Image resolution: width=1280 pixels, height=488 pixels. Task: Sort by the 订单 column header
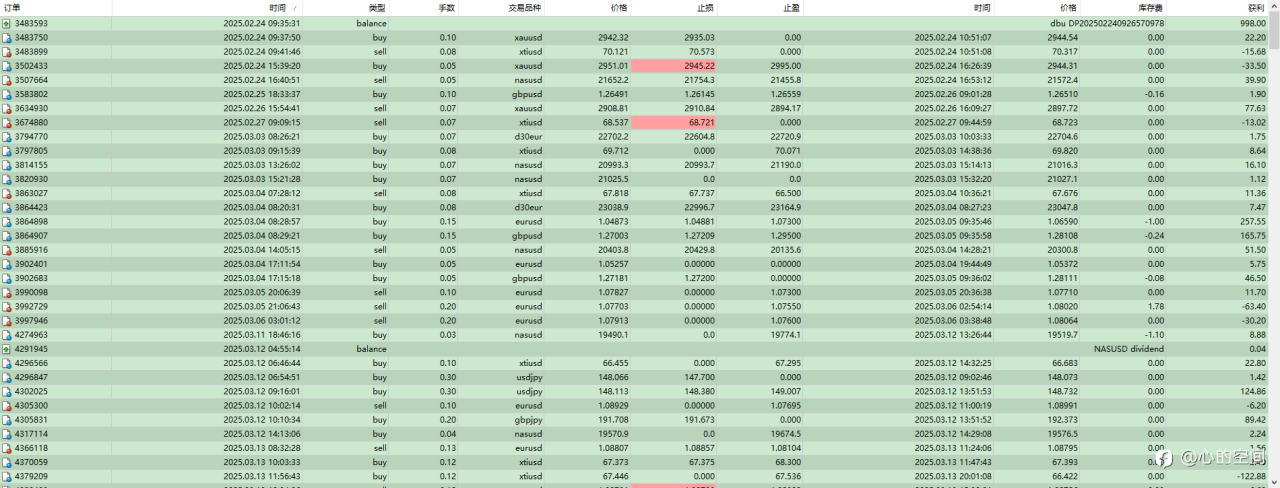coord(11,8)
